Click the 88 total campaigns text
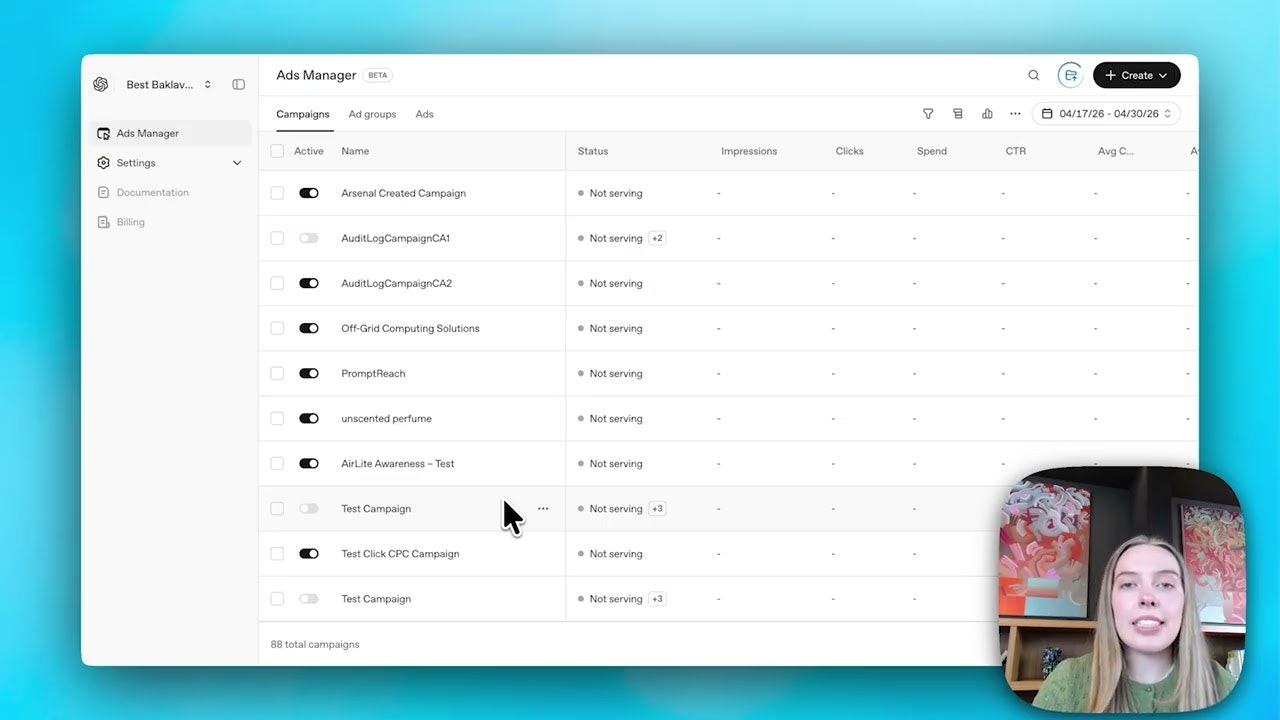 (x=315, y=644)
